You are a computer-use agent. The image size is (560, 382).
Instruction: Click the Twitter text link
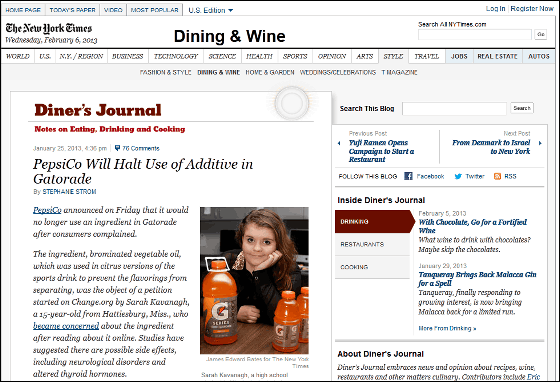[475, 176]
